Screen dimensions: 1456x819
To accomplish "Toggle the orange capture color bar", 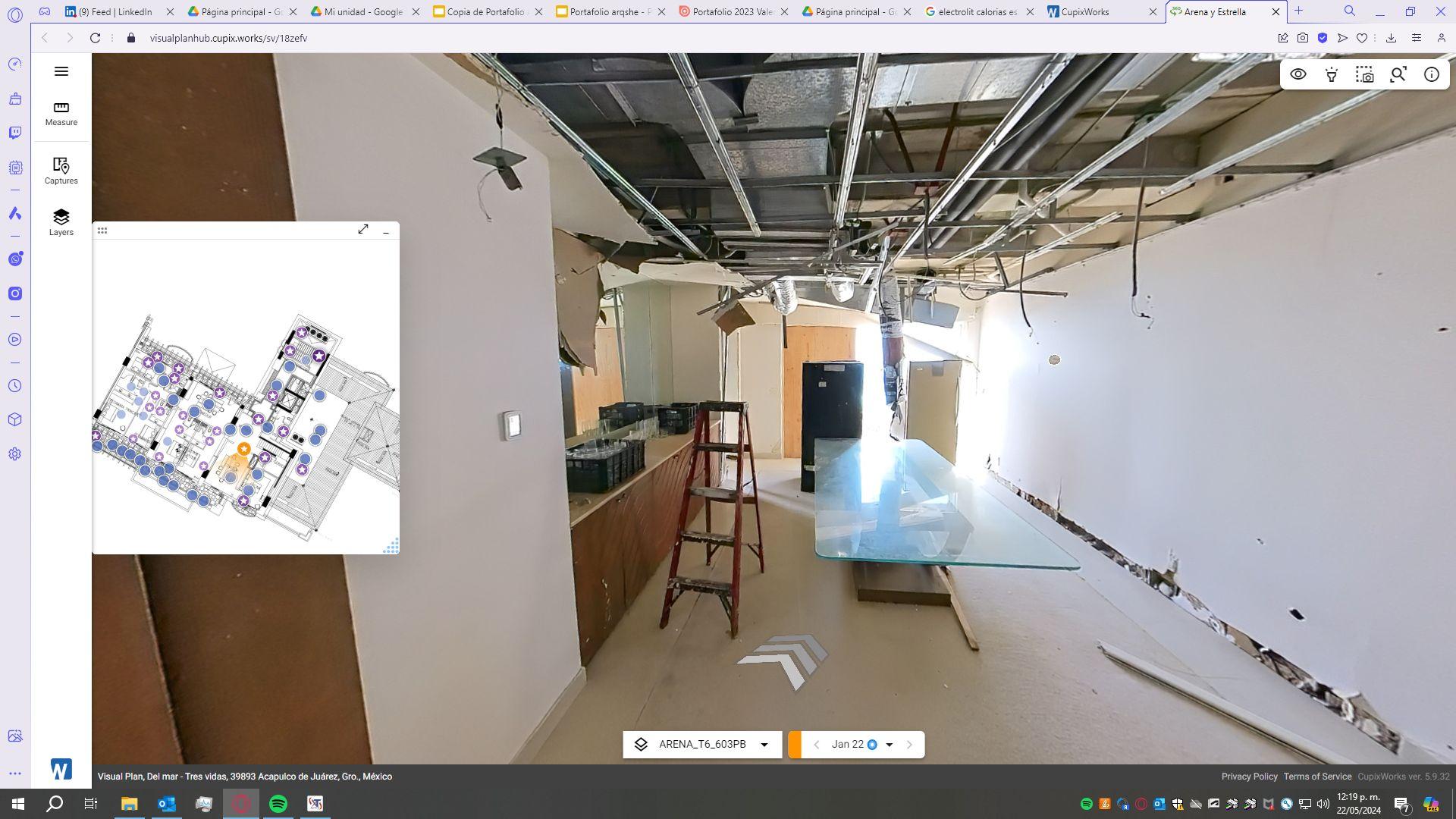I will (795, 745).
